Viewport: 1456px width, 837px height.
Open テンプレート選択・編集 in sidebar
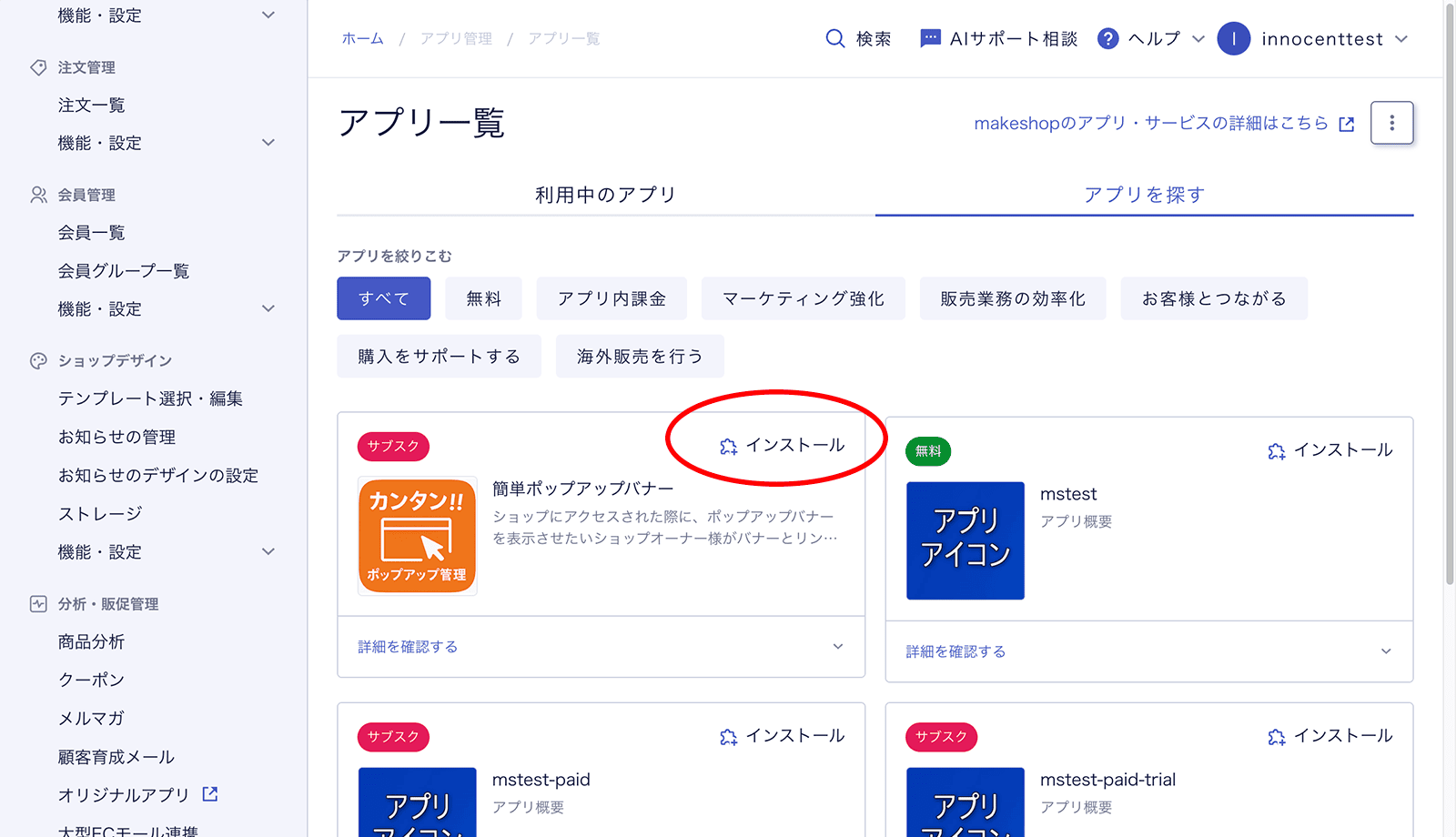[150, 398]
